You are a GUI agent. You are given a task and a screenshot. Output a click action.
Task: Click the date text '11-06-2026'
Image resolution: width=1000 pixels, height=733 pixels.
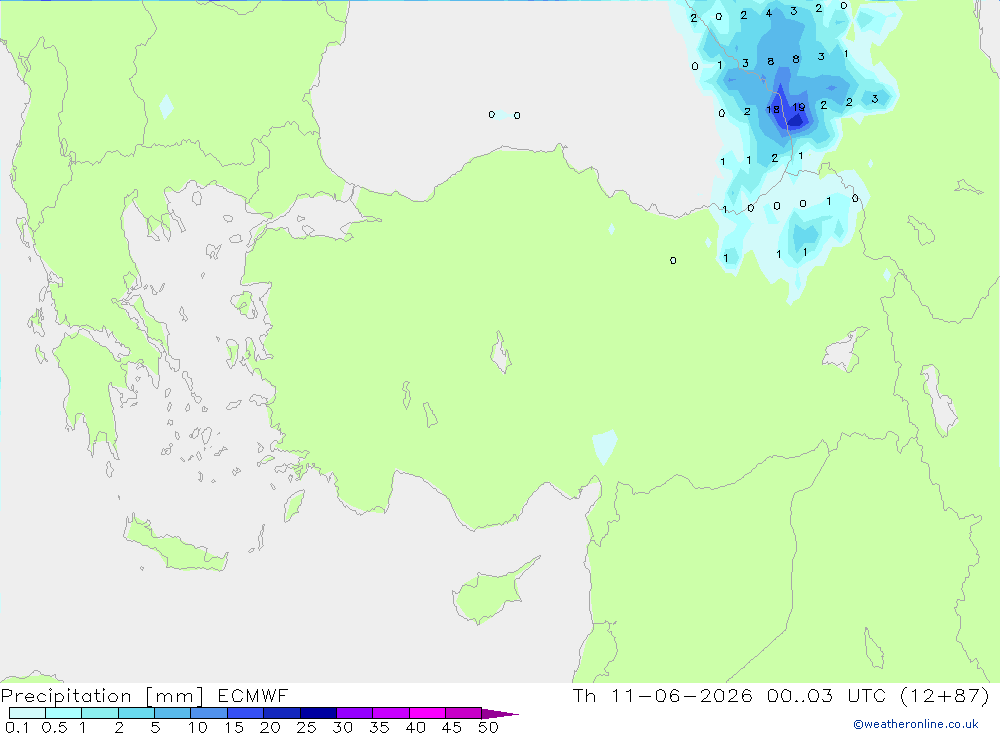681,695
